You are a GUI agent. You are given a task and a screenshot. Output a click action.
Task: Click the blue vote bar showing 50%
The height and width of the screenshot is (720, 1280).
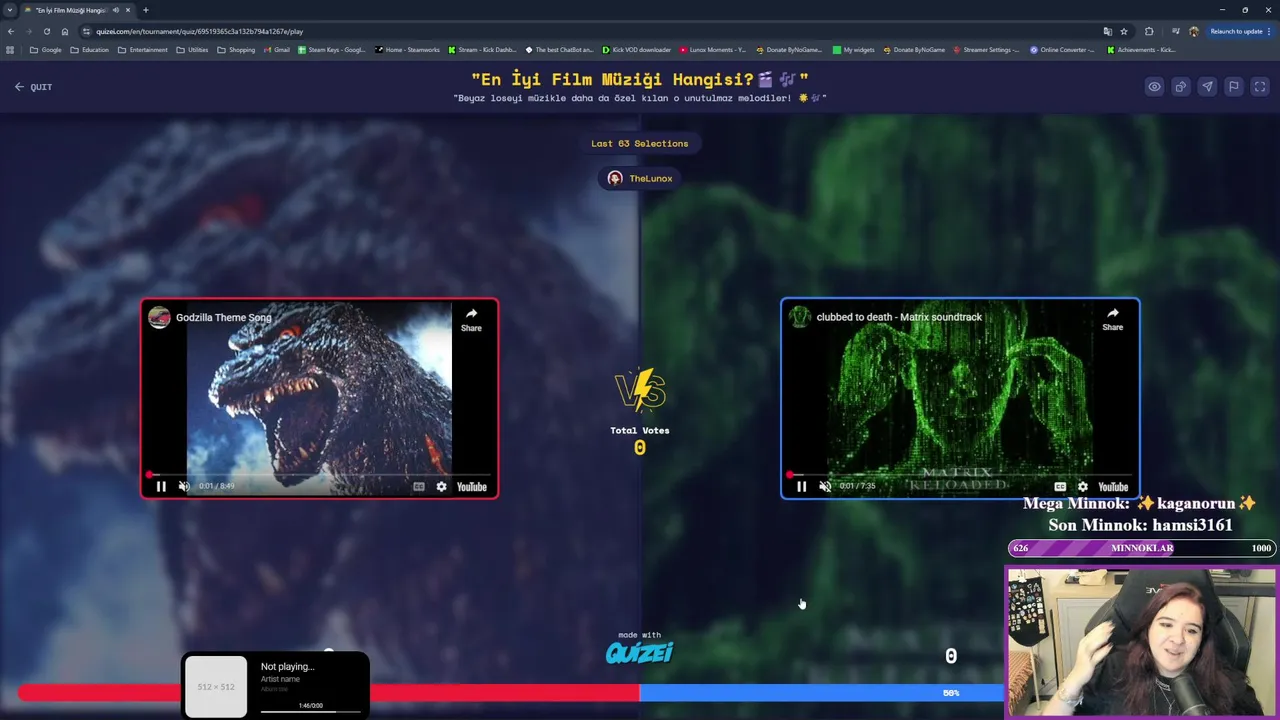coord(821,692)
